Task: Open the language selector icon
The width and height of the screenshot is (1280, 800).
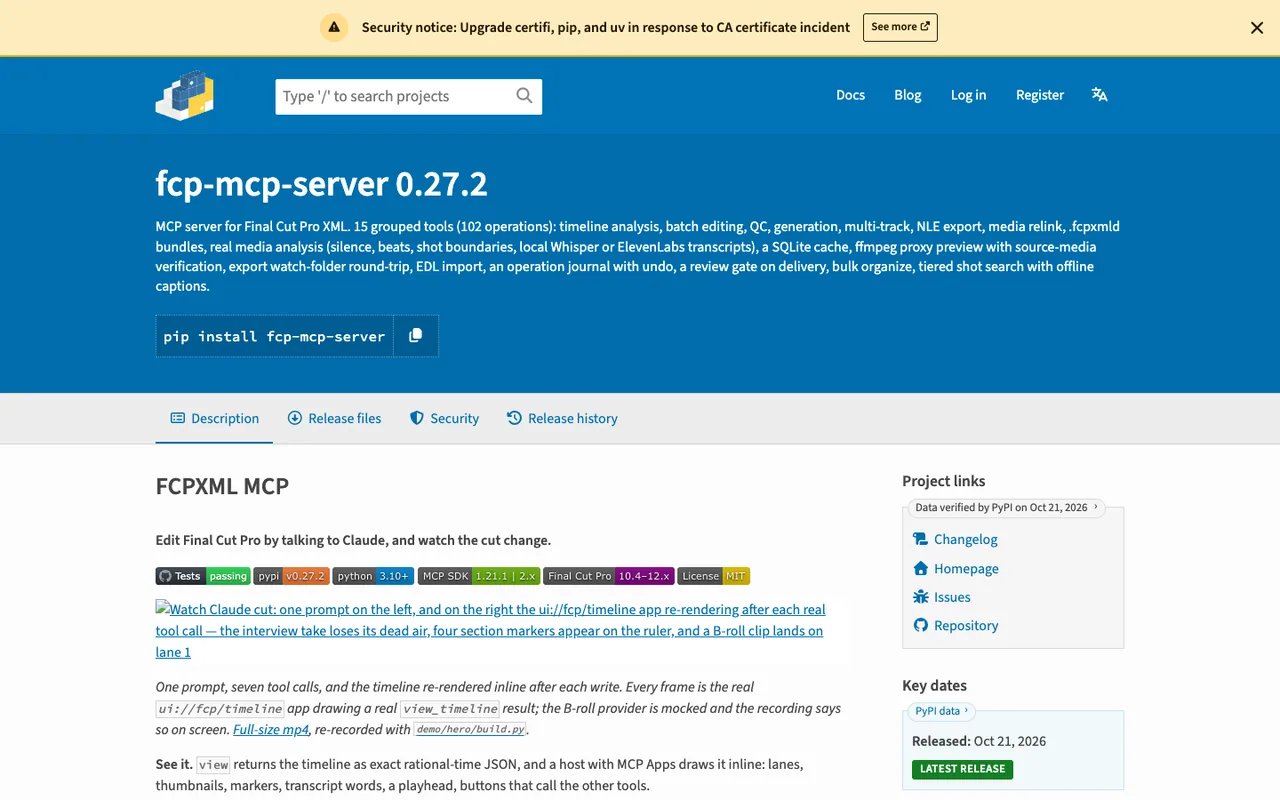Action: (1100, 95)
